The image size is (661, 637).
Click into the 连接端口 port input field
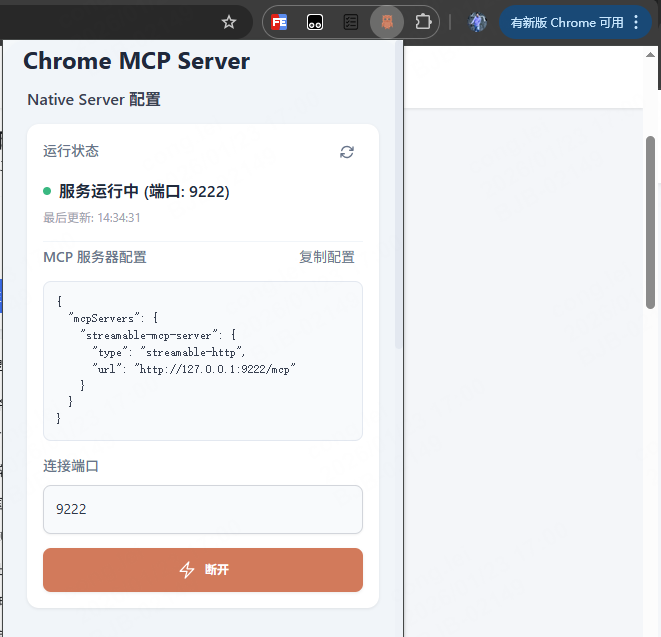203,509
